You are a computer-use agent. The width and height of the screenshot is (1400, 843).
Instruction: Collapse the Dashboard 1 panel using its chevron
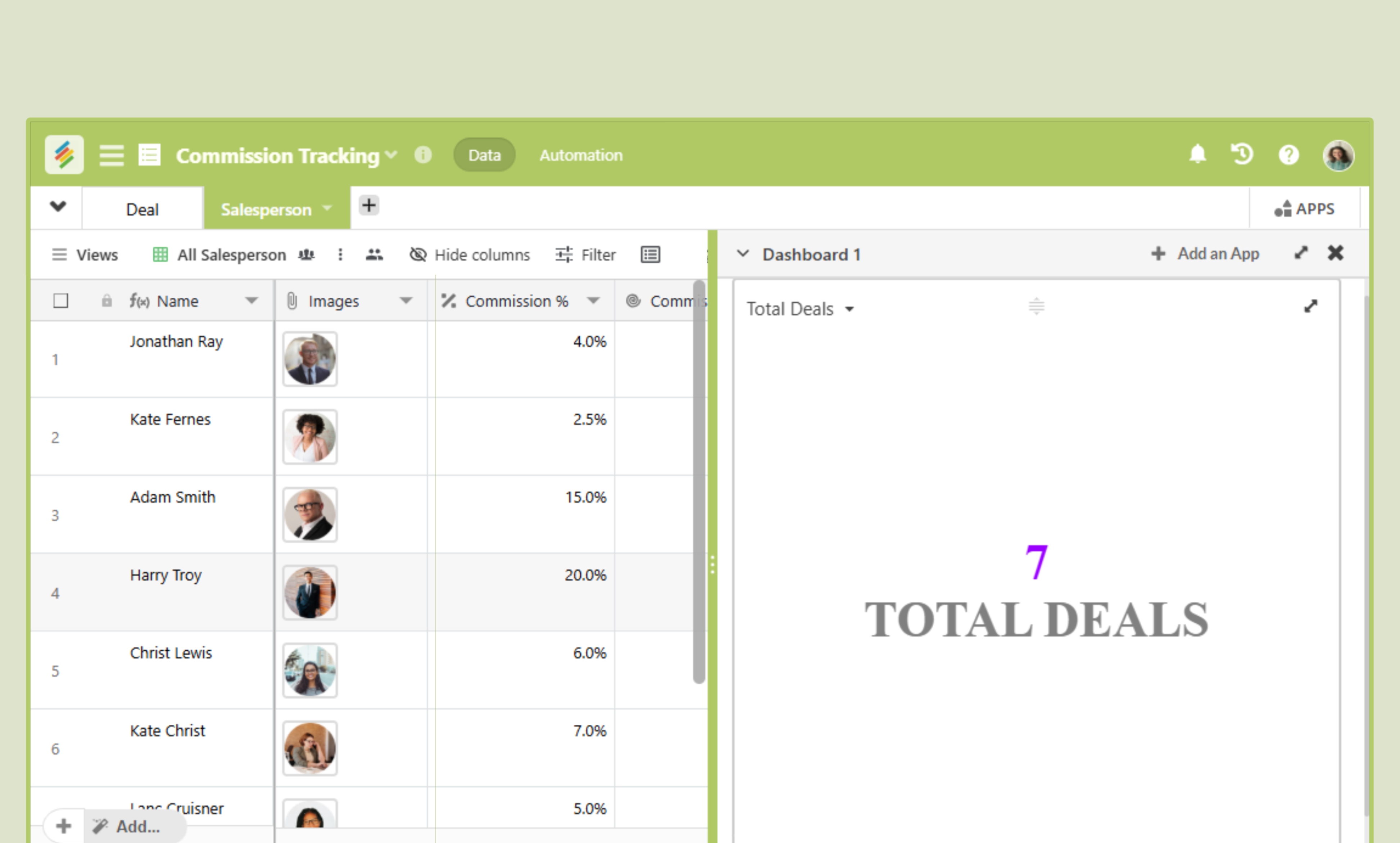pos(743,254)
